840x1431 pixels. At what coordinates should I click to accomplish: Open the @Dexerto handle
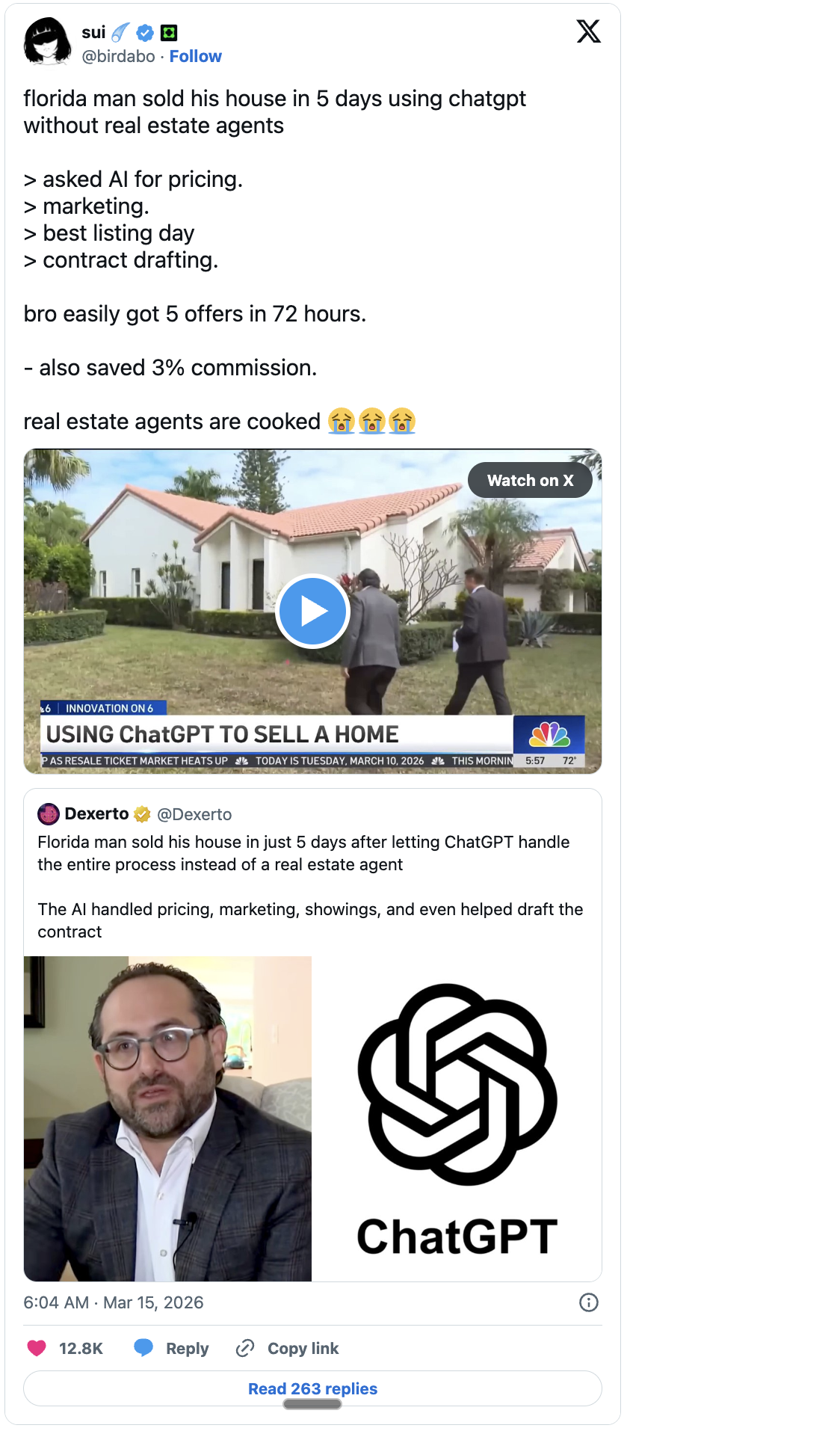point(194,814)
